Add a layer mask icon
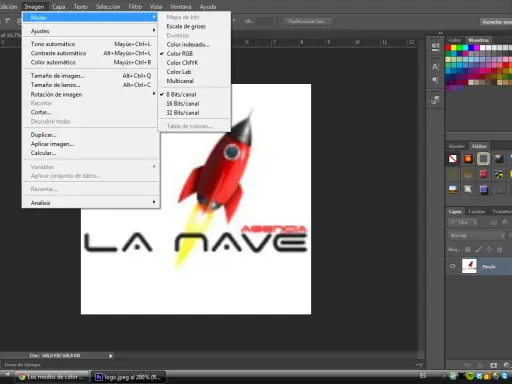Viewport: 512px width, 384px height. click(x=494, y=365)
